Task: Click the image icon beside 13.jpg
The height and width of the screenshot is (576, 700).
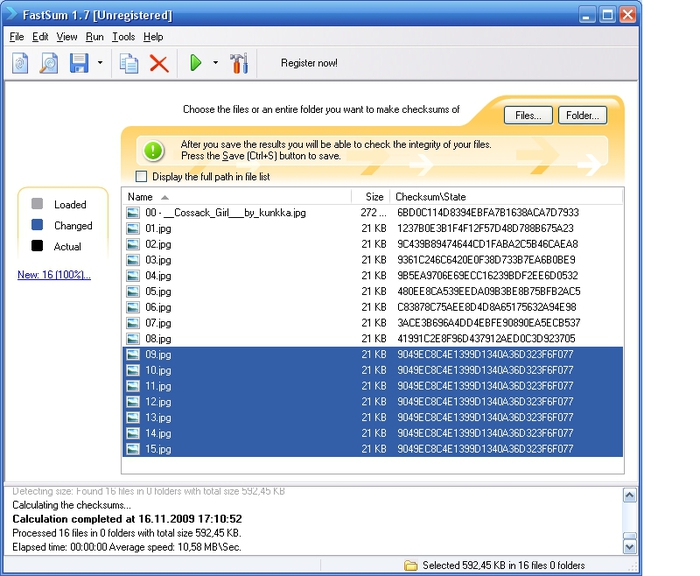Action: pos(133,417)
